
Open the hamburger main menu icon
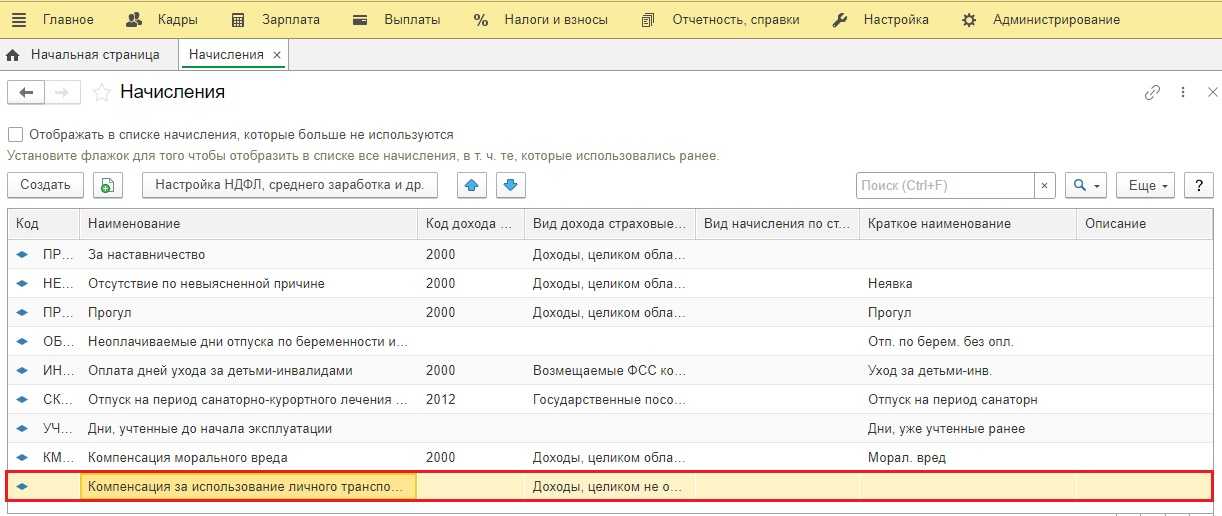point(19,19)
